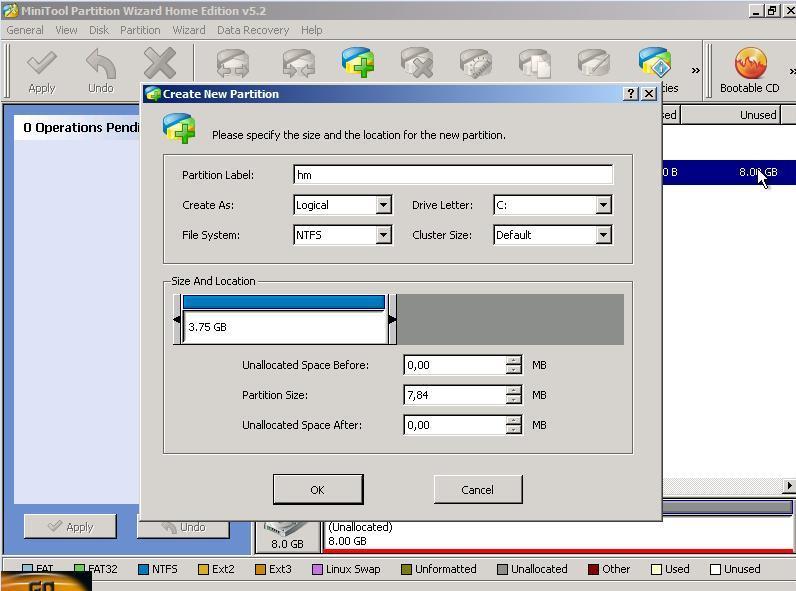The height and width of the screenshot is (591, 796).
Task: Expand the Cluster Size dropdown
Action: [x=602, y=235]
